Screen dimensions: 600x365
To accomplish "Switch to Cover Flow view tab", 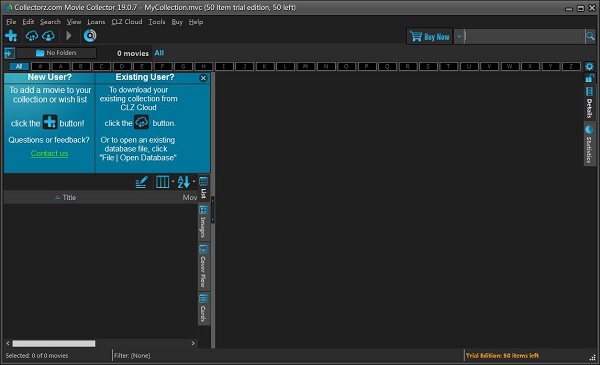I will (x=204, y=266).
